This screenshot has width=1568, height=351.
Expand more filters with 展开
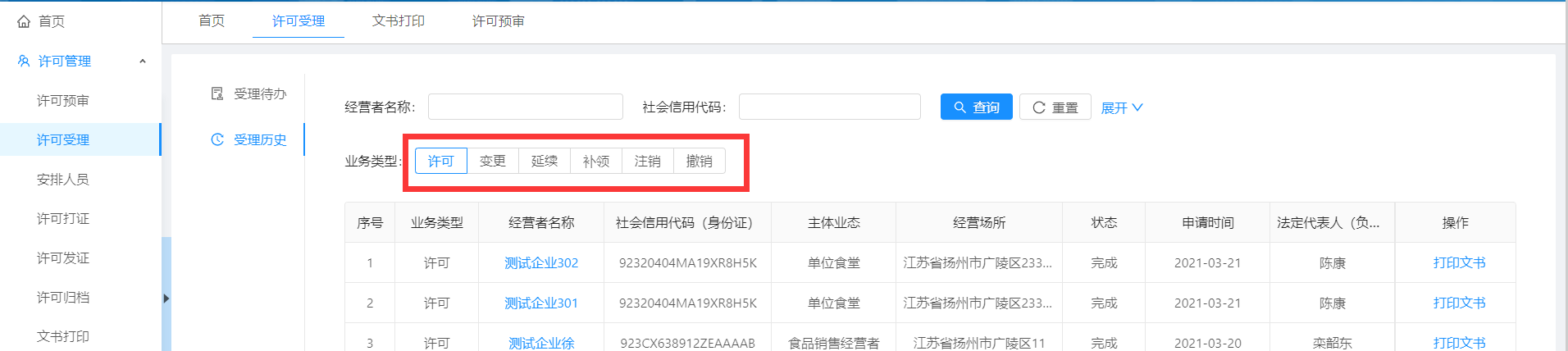coord(1121,107)
